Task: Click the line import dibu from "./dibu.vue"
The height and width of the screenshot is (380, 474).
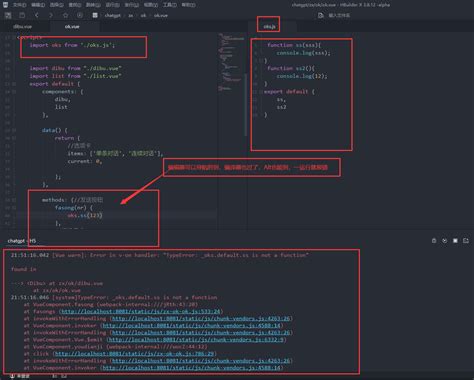Action: pyautogui.click(x=75, y=68)
